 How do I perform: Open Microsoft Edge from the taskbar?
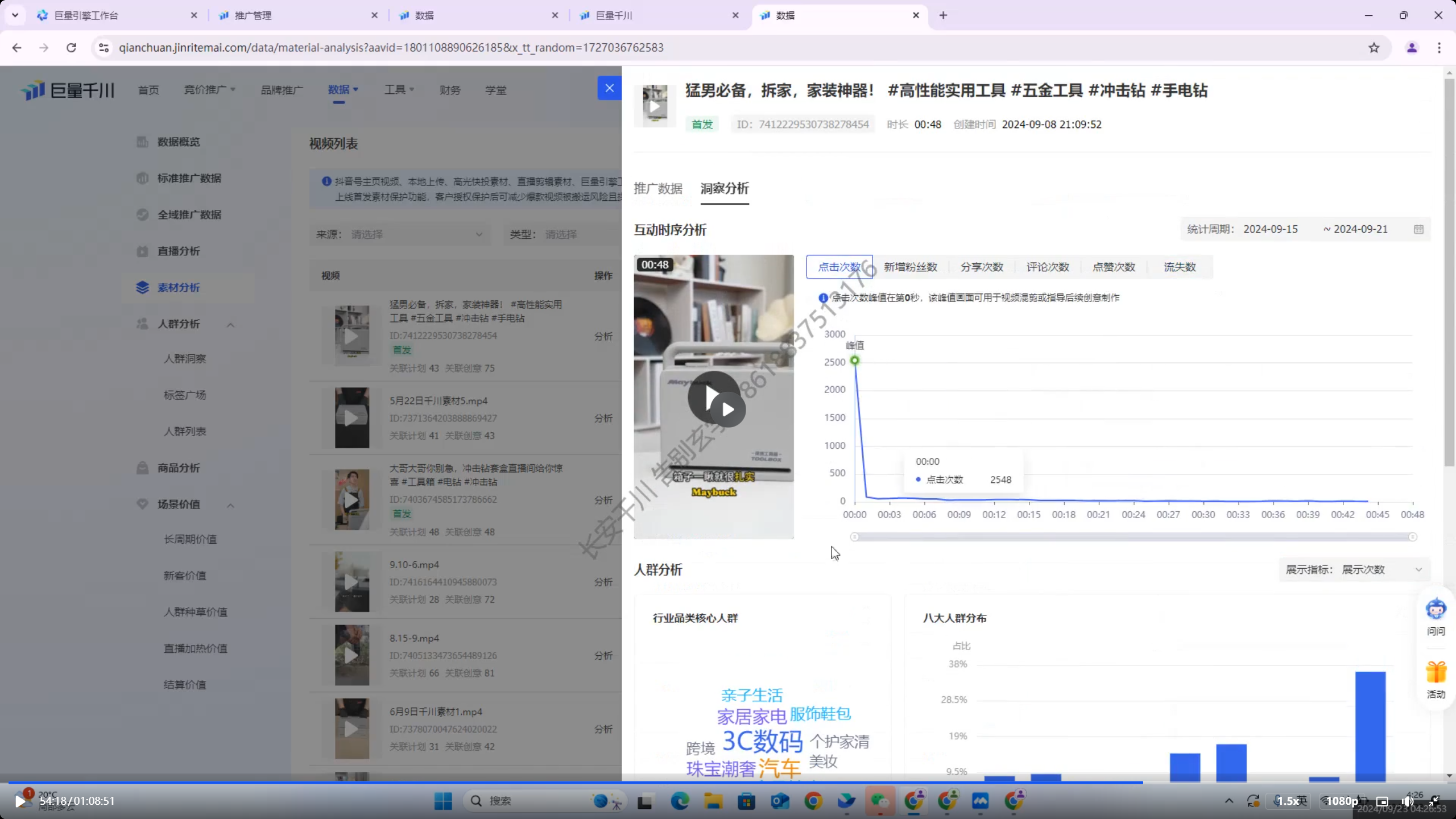point(679,801)
